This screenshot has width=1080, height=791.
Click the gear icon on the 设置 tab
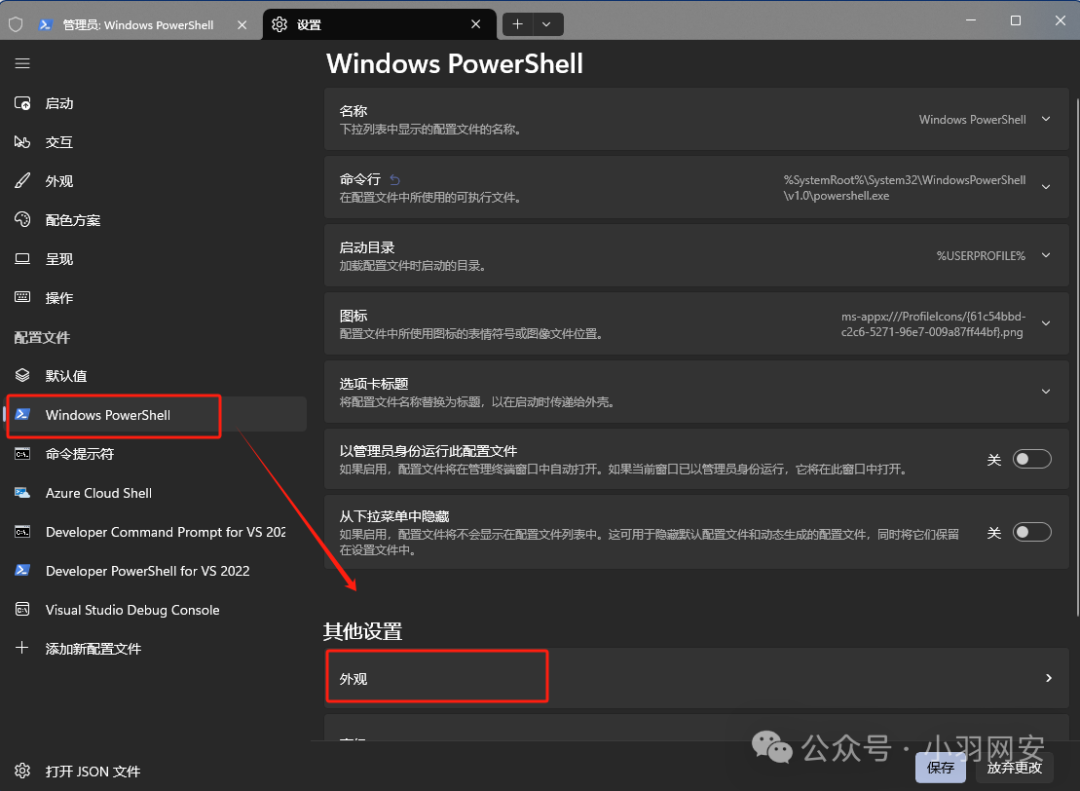[x=279, y=25]
